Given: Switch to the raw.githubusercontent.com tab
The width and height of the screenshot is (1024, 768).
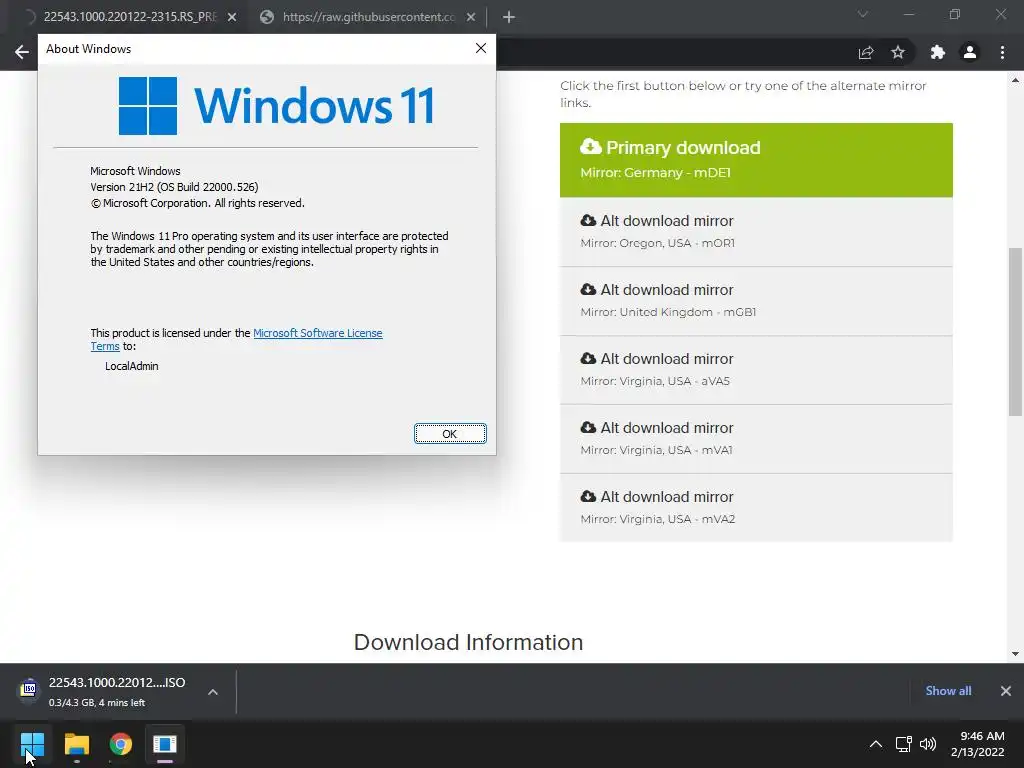Looking at the screenshot, I should 369,17.
